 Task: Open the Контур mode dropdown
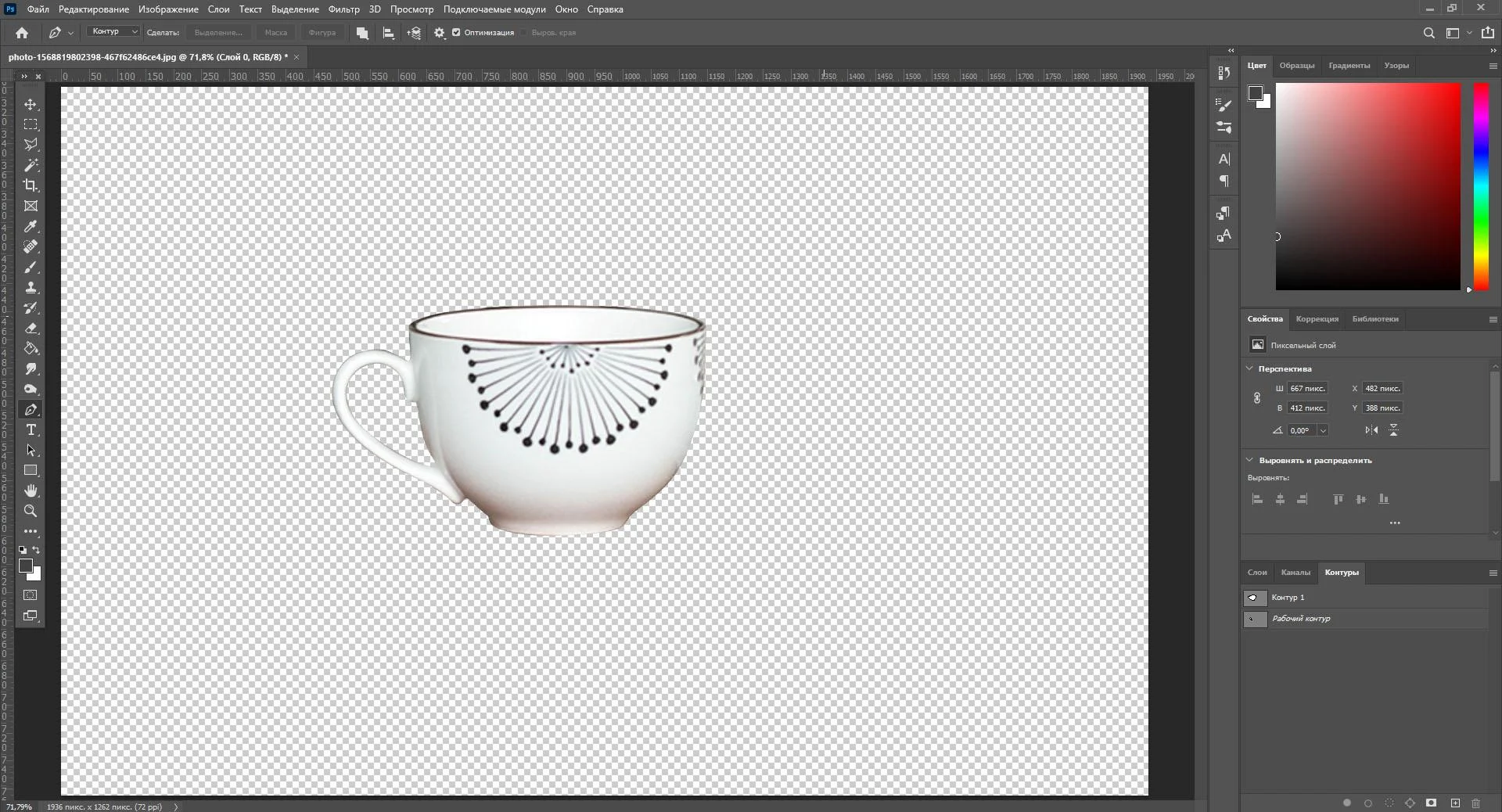coord(113,32)
